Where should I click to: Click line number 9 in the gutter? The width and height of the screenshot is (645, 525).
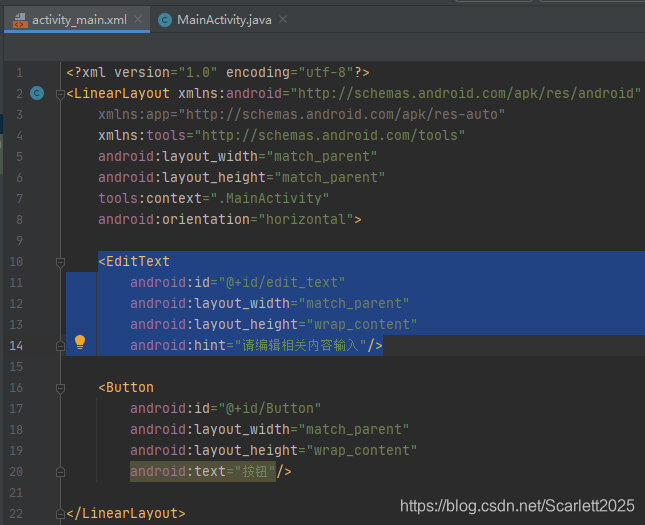(19, 240)
